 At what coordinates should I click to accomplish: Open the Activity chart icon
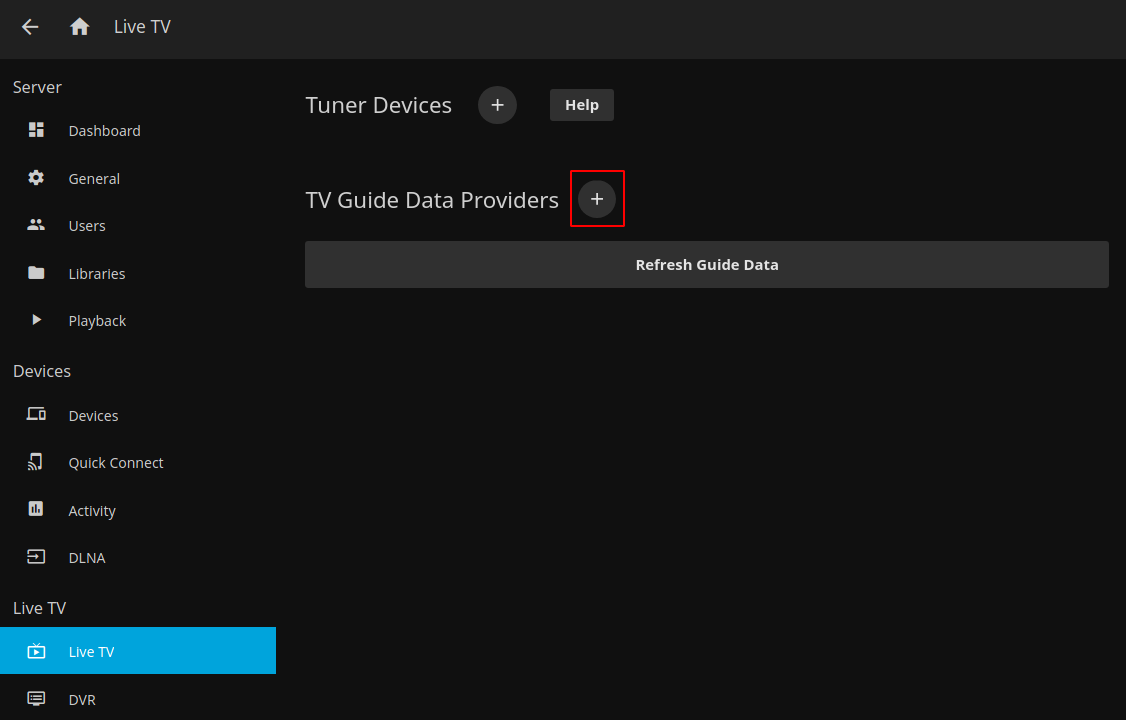coord(36,509)
